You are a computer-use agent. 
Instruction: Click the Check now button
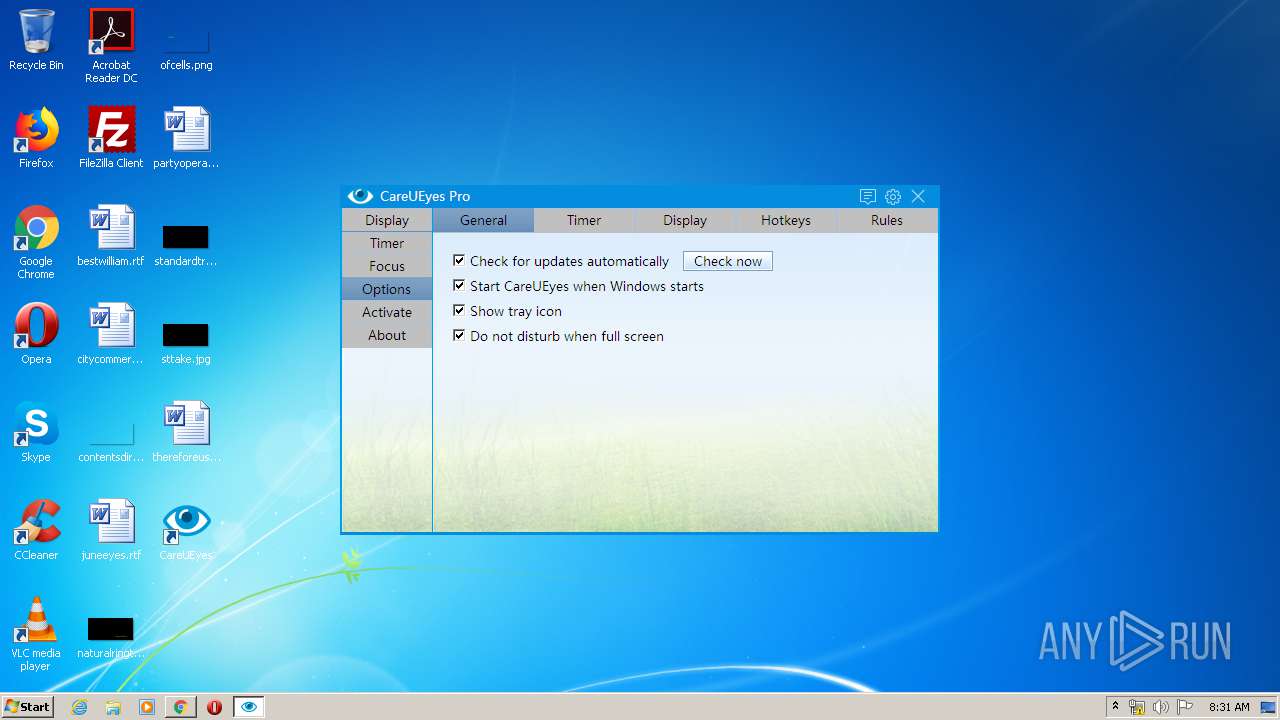(x=728, y=261)
